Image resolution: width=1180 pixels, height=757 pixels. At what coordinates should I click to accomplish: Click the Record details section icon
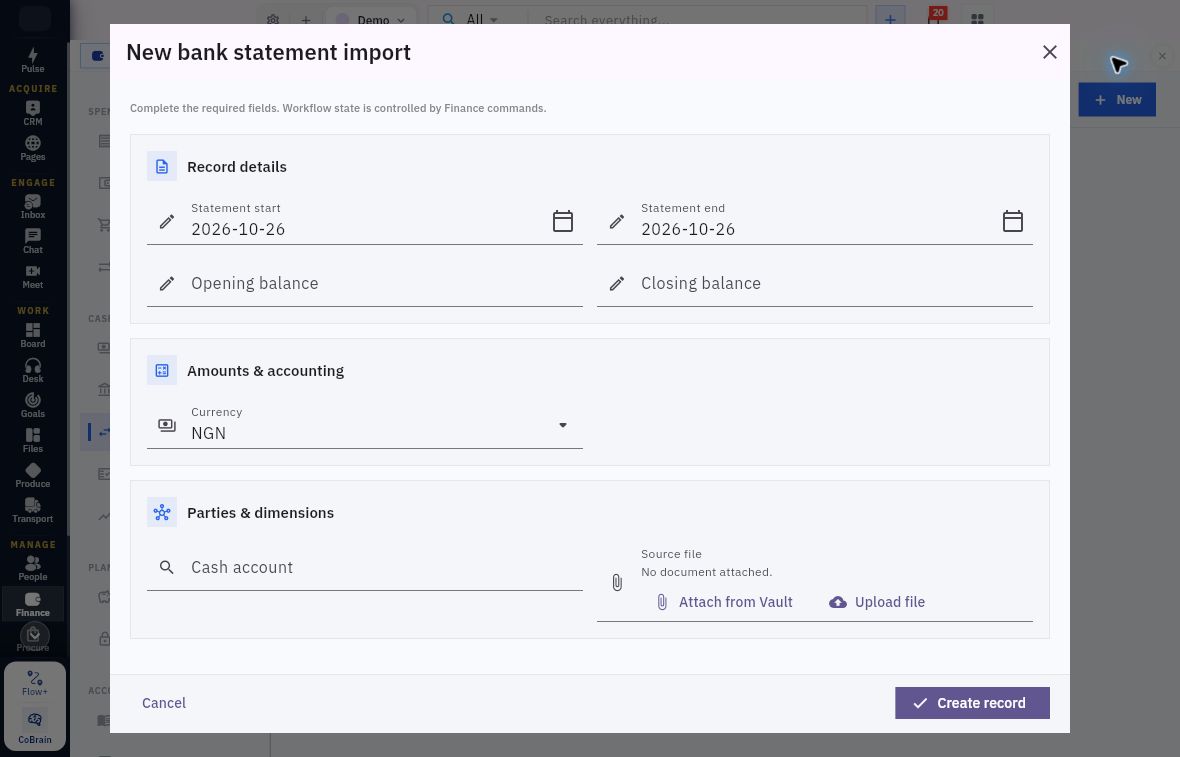[162, 166]
